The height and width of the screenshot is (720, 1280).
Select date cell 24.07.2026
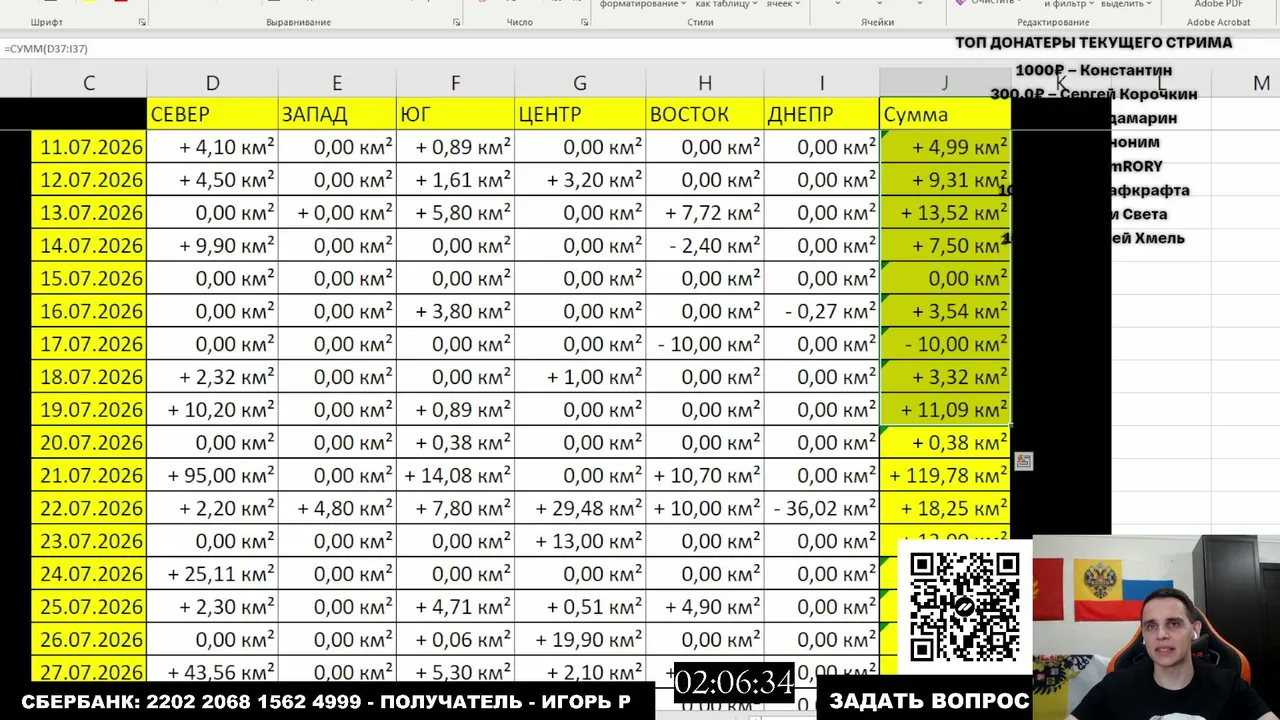tap(89, 574)
